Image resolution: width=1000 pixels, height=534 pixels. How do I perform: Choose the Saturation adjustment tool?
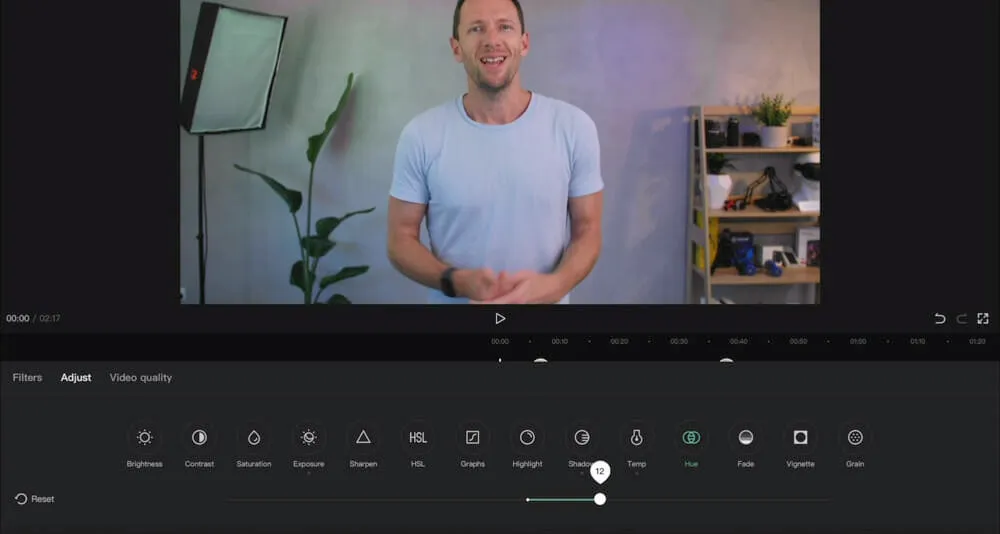pos(254,438)
